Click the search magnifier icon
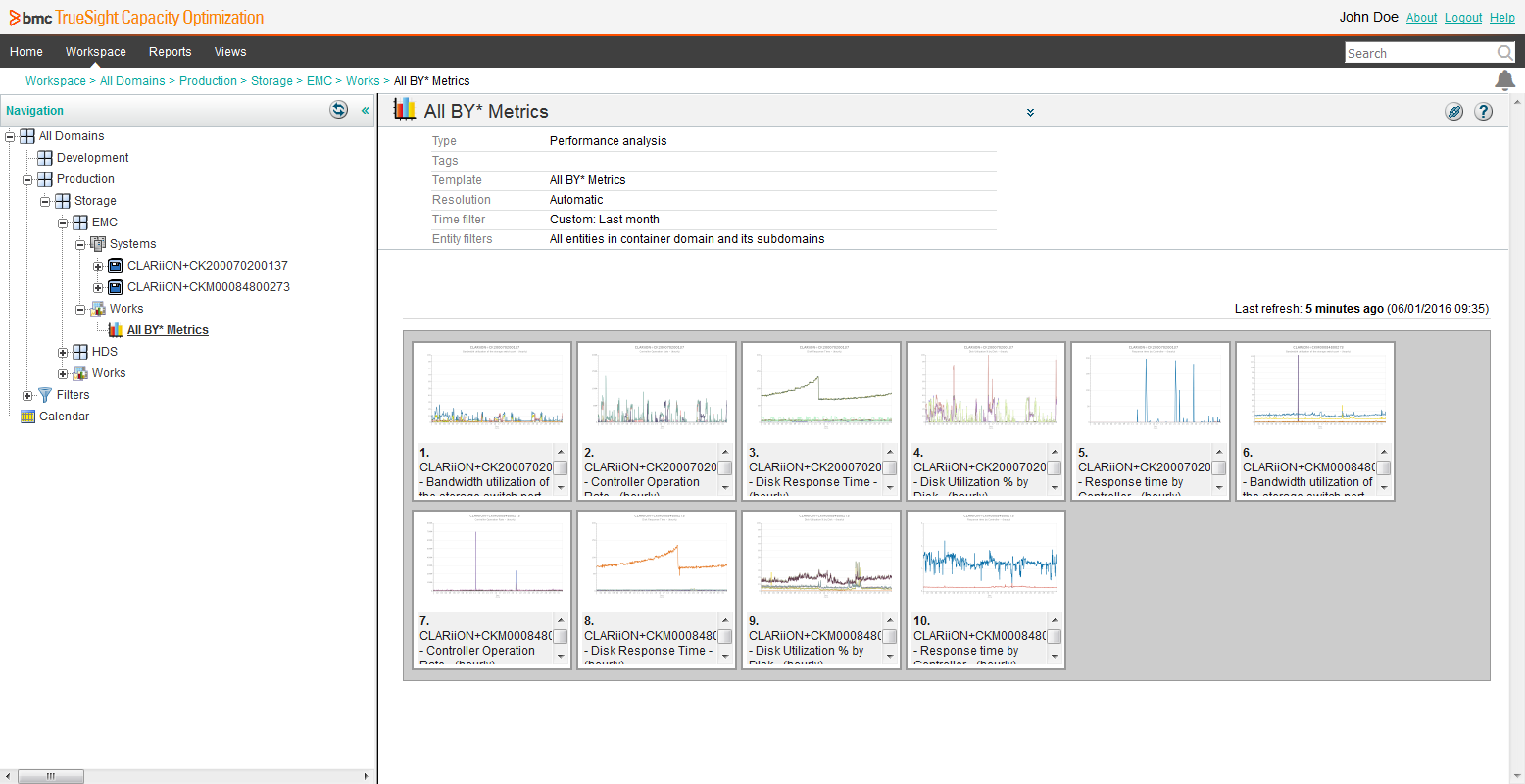 pos(1504,53)
